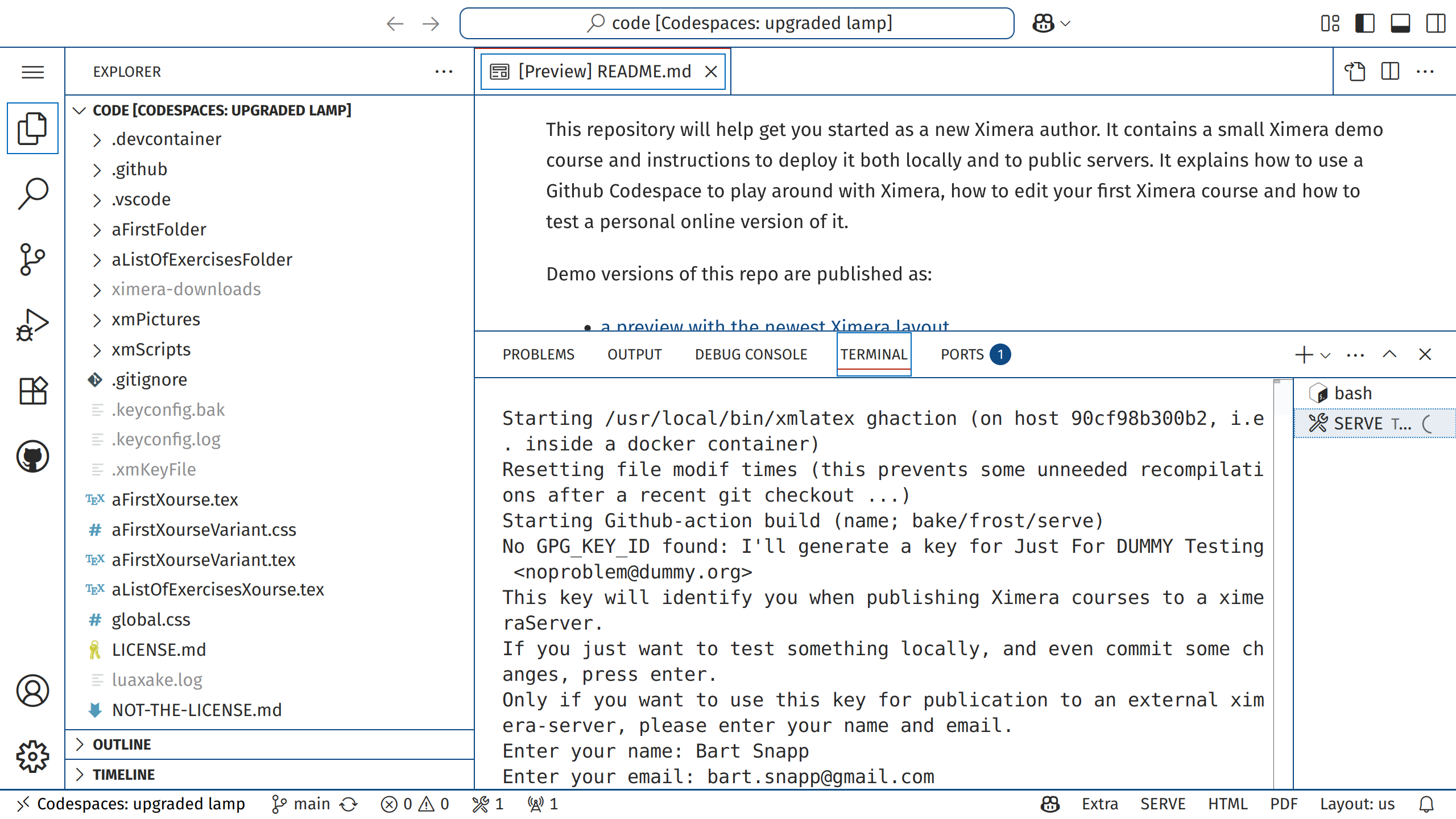Click SERVE button in status bar
Screen dimensions: 1456x819
click(1163, 804)
